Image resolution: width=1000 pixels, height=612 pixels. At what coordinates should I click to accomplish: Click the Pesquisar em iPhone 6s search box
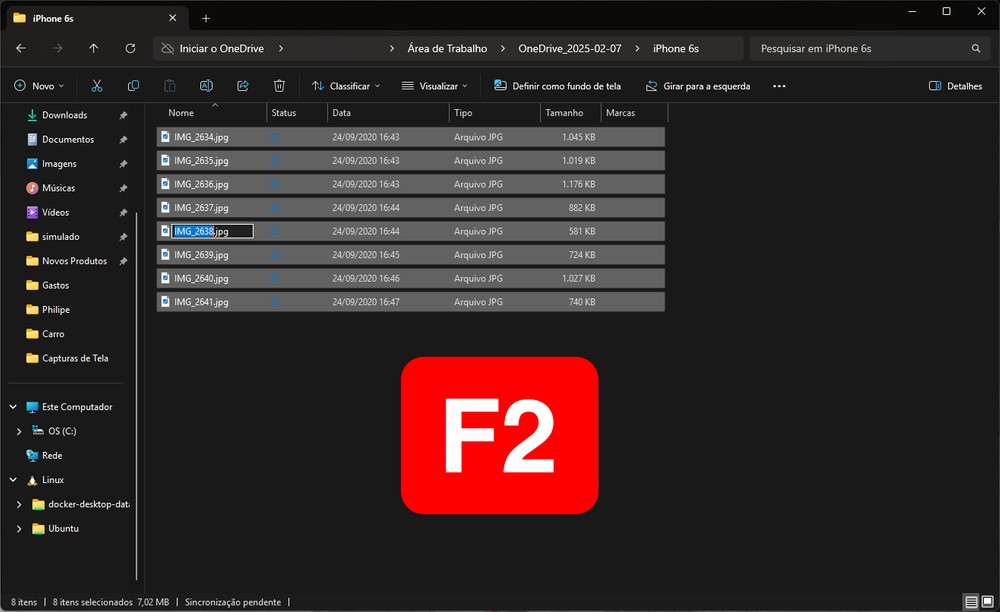click(860, 48)
